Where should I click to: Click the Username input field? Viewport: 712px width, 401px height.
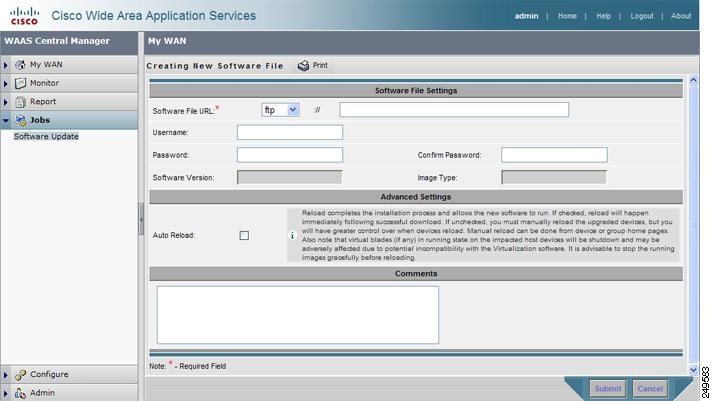tap(290, 132)
